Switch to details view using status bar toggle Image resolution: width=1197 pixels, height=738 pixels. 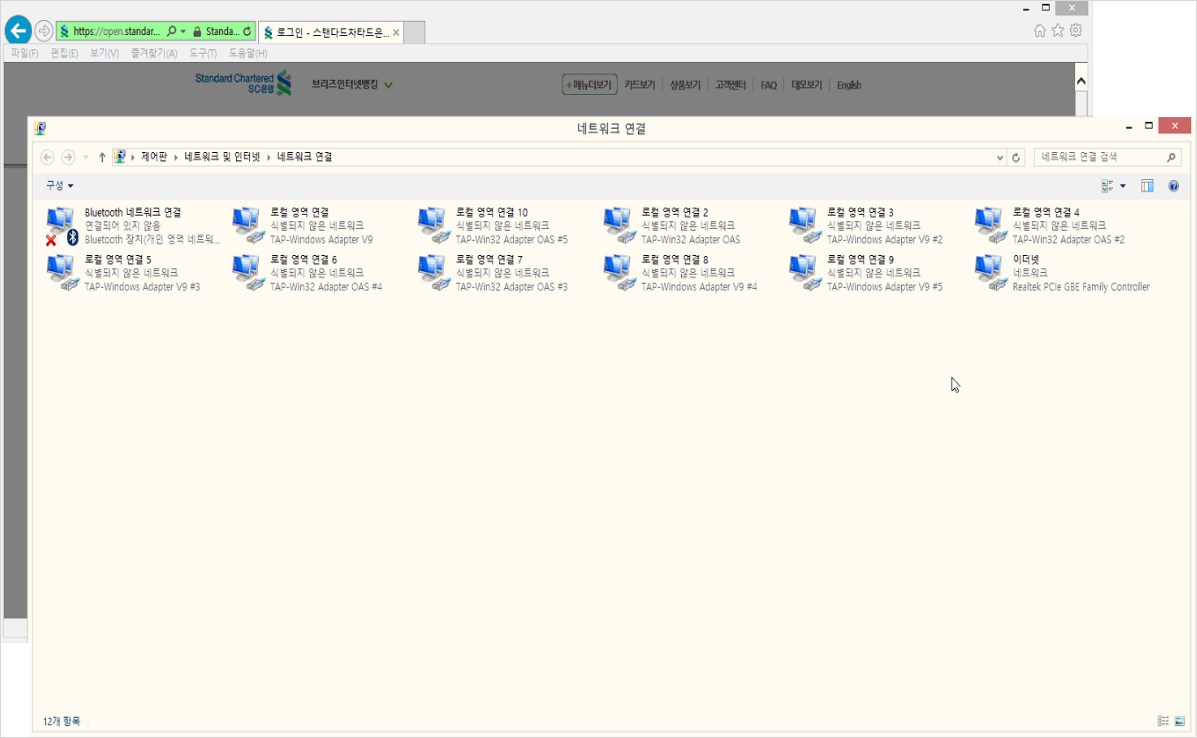1161,720
